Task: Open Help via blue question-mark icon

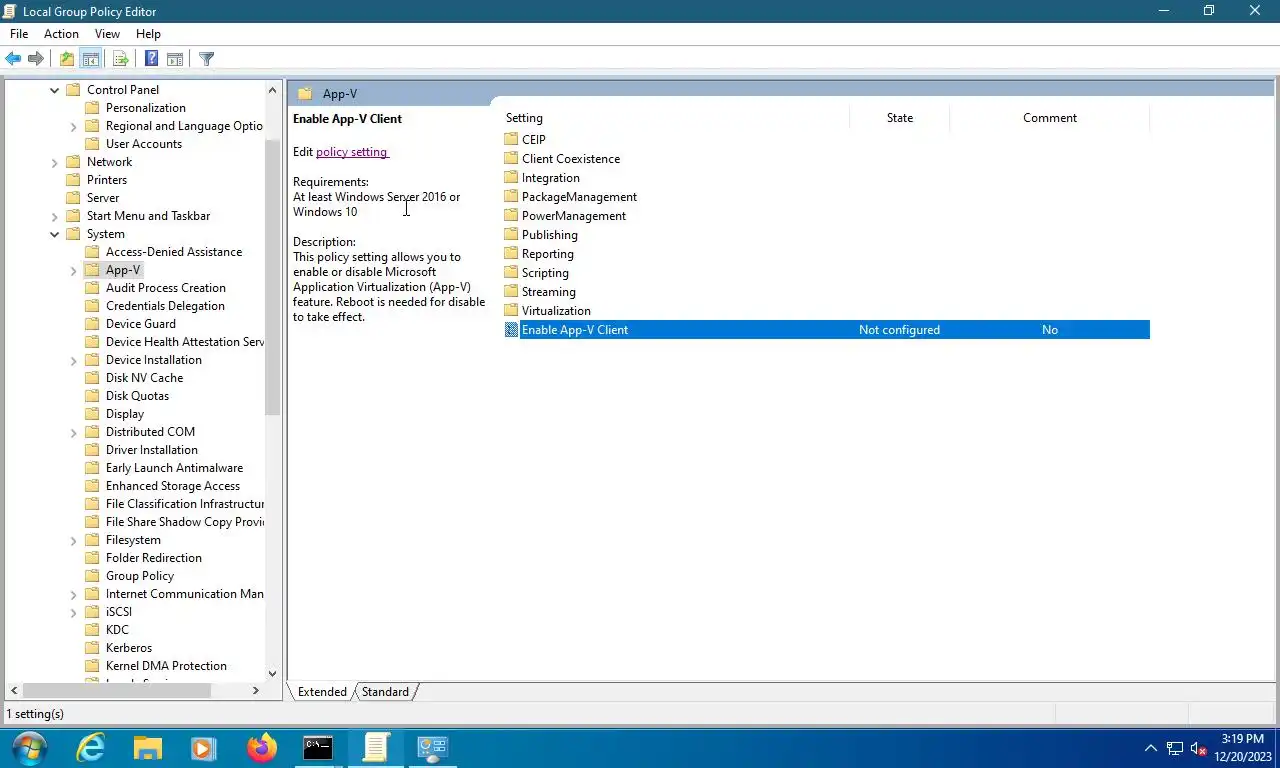Action: click(x=151, y=59)
